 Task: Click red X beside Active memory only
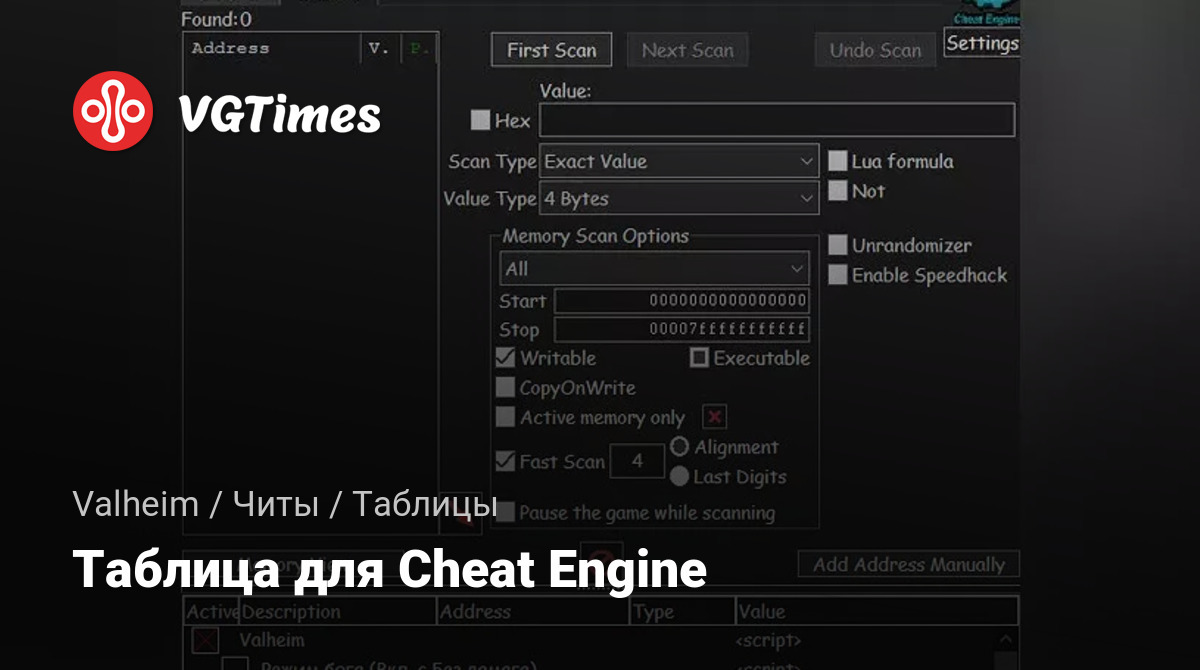(714, 417)
